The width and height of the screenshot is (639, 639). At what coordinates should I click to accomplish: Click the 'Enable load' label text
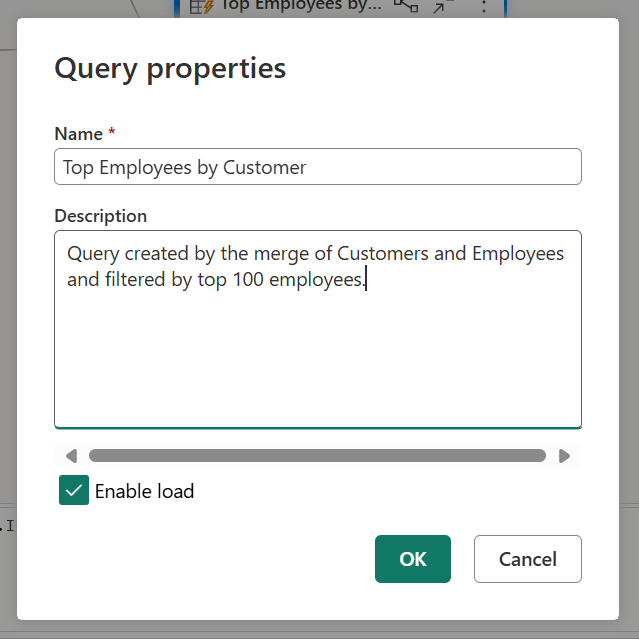(144, 491)
